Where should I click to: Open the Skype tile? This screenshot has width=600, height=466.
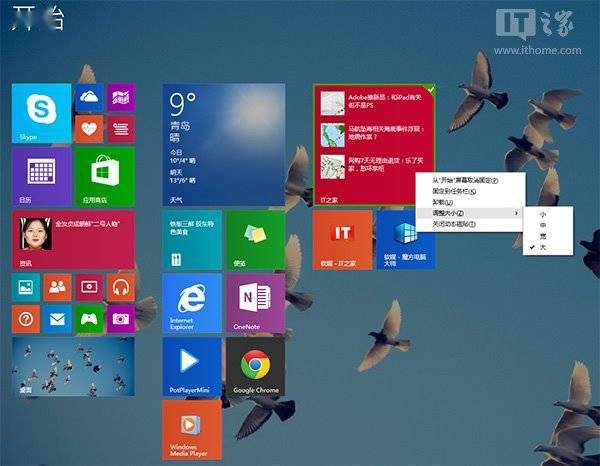pyautogui.click(x=41, y=113)
